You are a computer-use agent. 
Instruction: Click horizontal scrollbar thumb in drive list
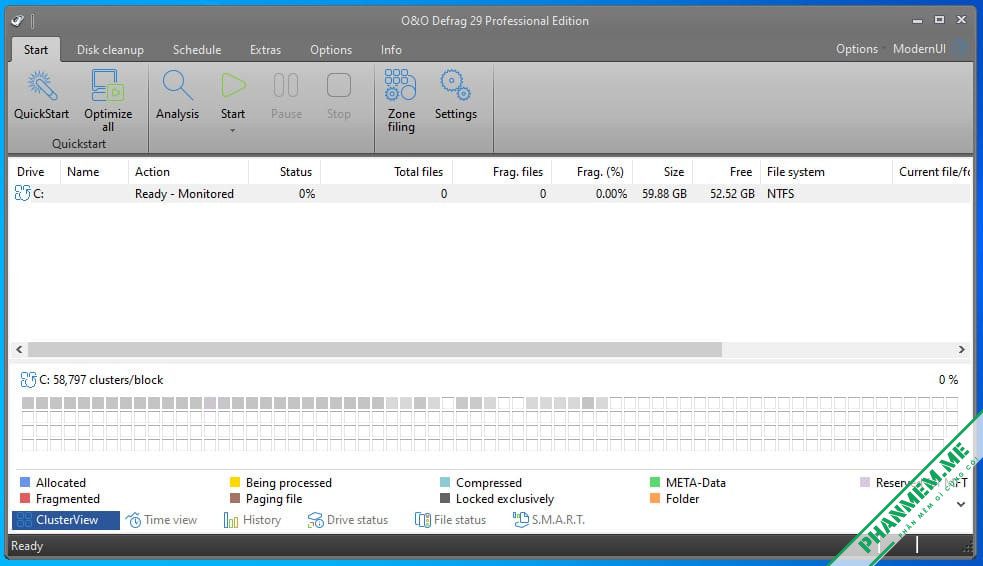(375, 349)
